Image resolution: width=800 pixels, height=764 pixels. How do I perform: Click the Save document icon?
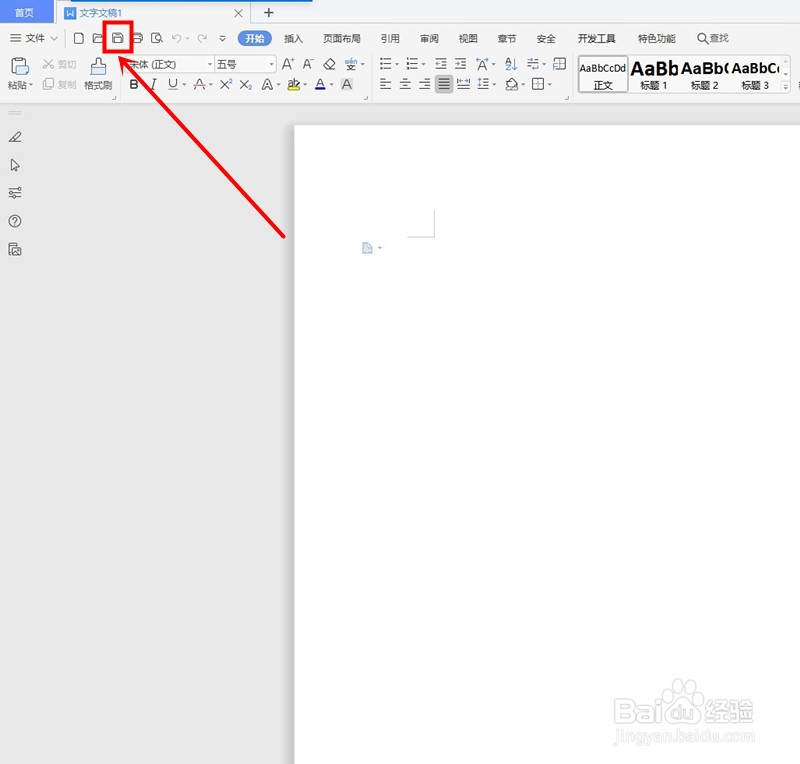click(x=118, y=38)
